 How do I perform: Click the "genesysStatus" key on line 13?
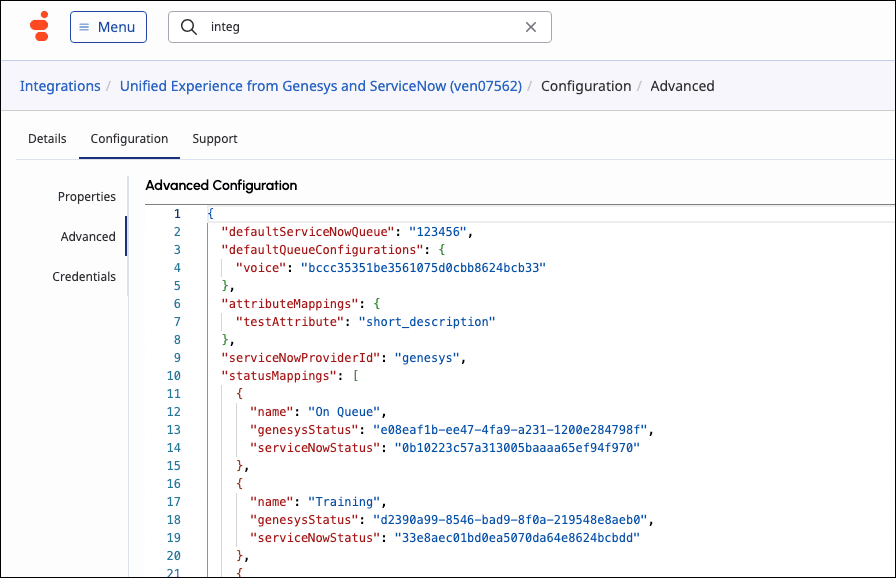[305, 430]
